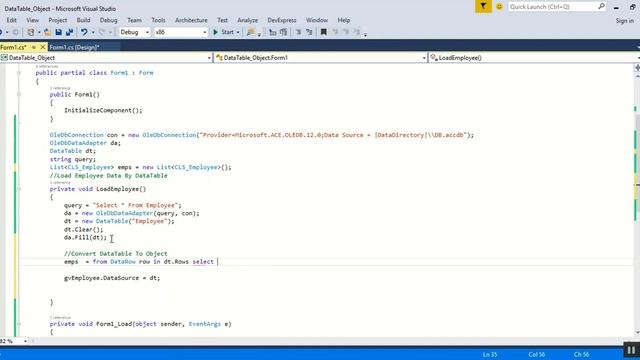
Task: Open the Project menu
Action: (58, 20)
